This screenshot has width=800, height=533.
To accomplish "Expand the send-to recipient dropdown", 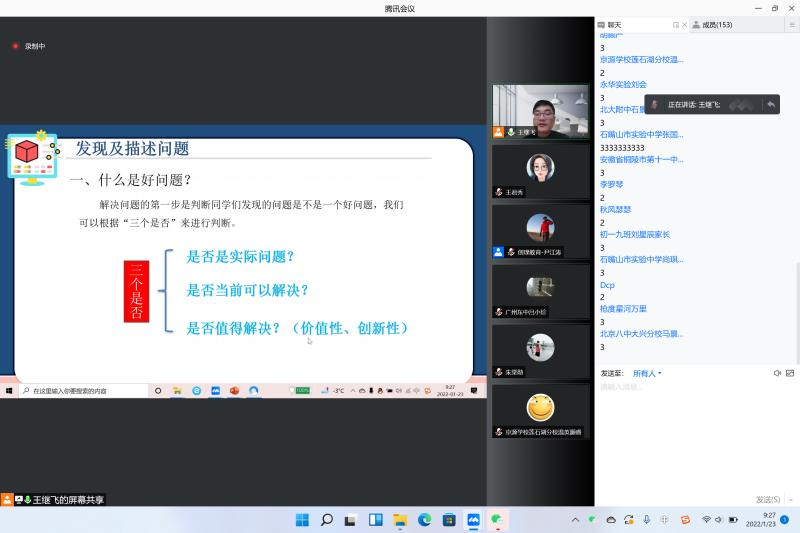I will click(x=647, y=373).
